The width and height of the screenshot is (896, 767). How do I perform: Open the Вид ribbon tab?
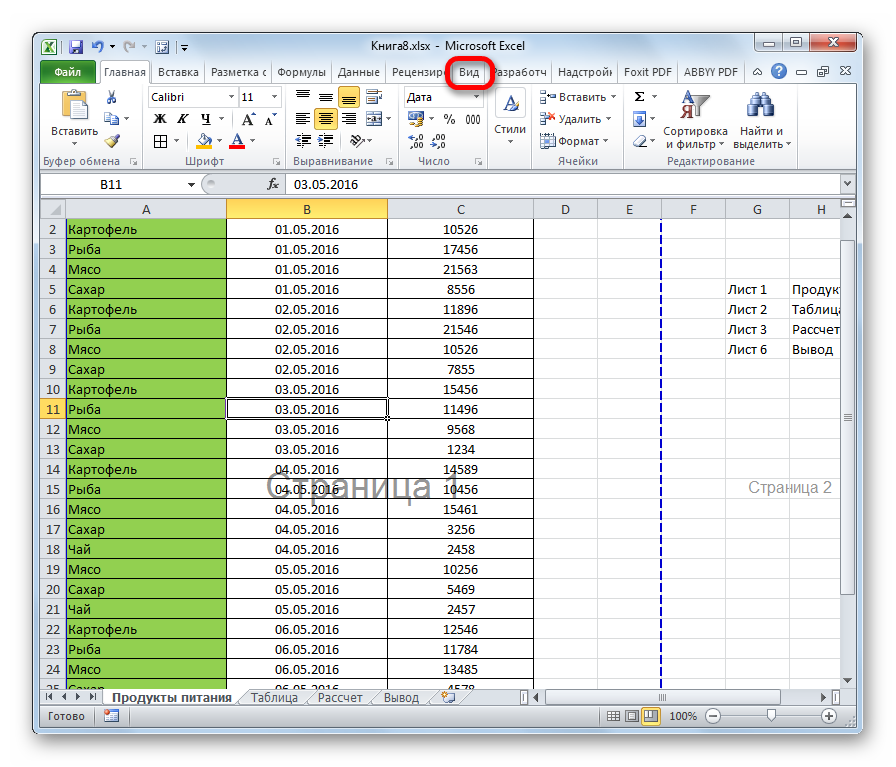[x=470, y=72]
